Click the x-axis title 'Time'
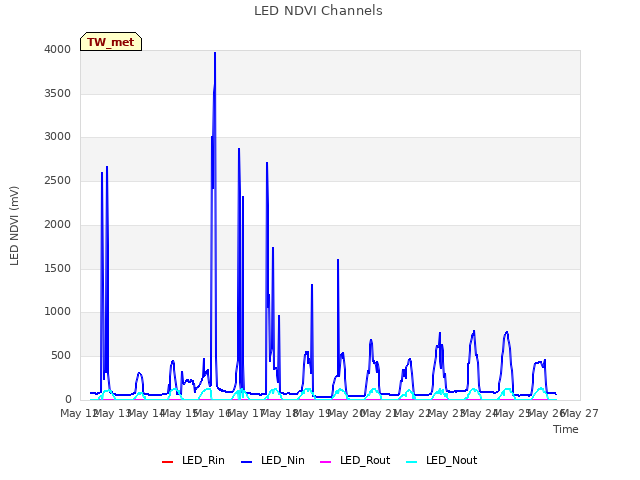 [565, 429]
